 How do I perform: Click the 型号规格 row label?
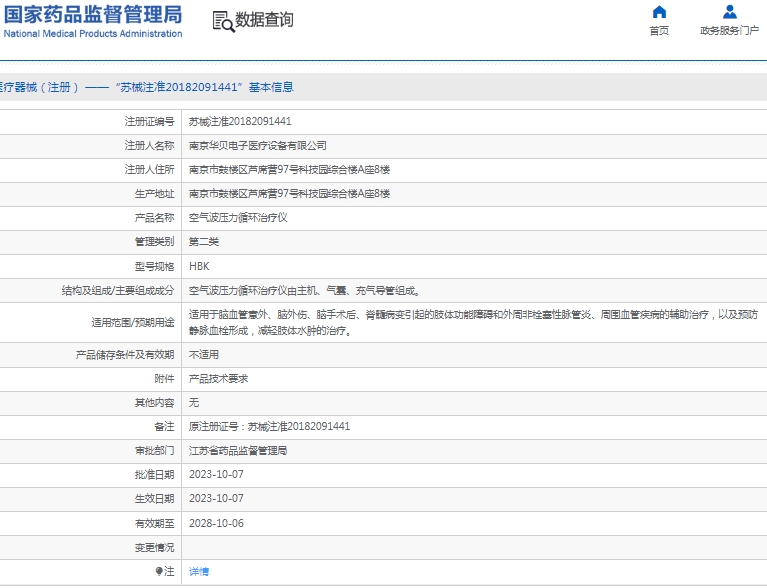pos(155,267)
